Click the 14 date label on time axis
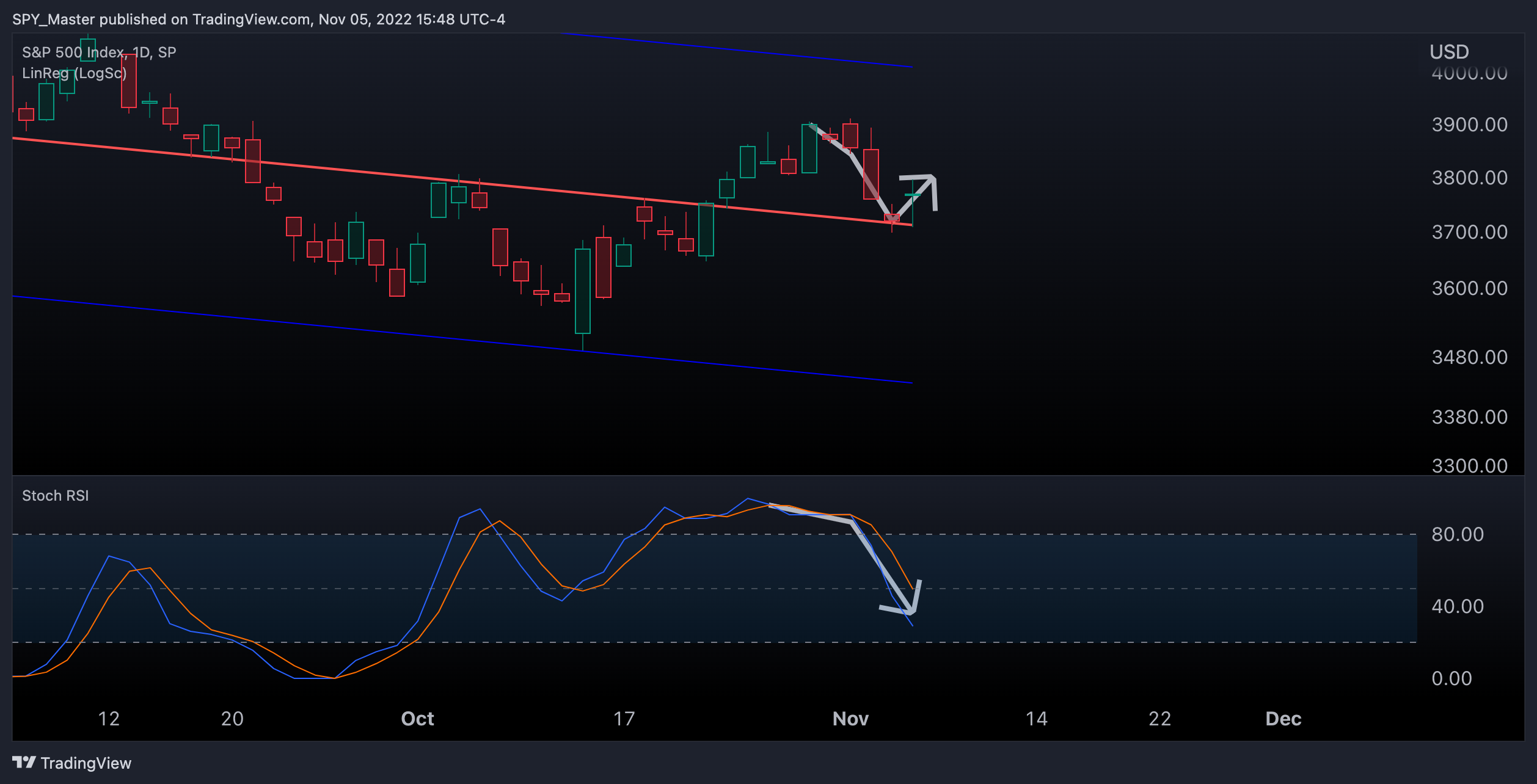Screen dimensions: 1537x784 (1037, 719)
